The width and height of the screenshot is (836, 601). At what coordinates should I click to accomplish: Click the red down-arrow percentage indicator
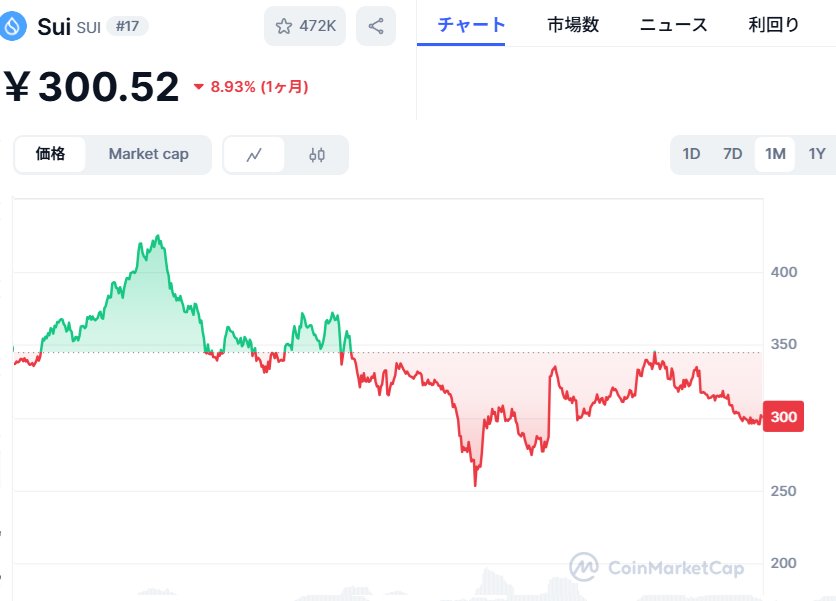click(198, 87)
